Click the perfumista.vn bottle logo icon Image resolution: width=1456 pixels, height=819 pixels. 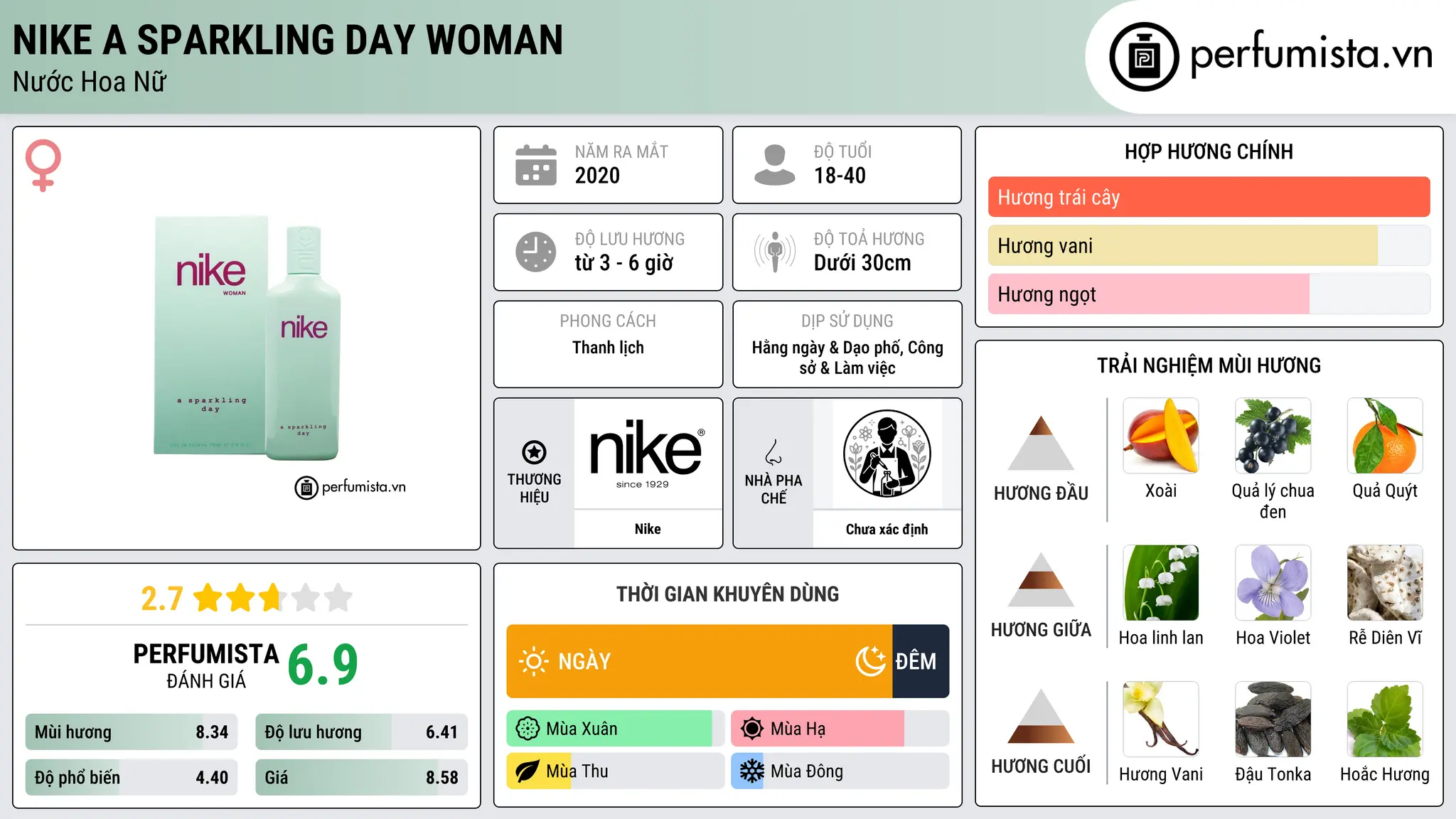1144,57
